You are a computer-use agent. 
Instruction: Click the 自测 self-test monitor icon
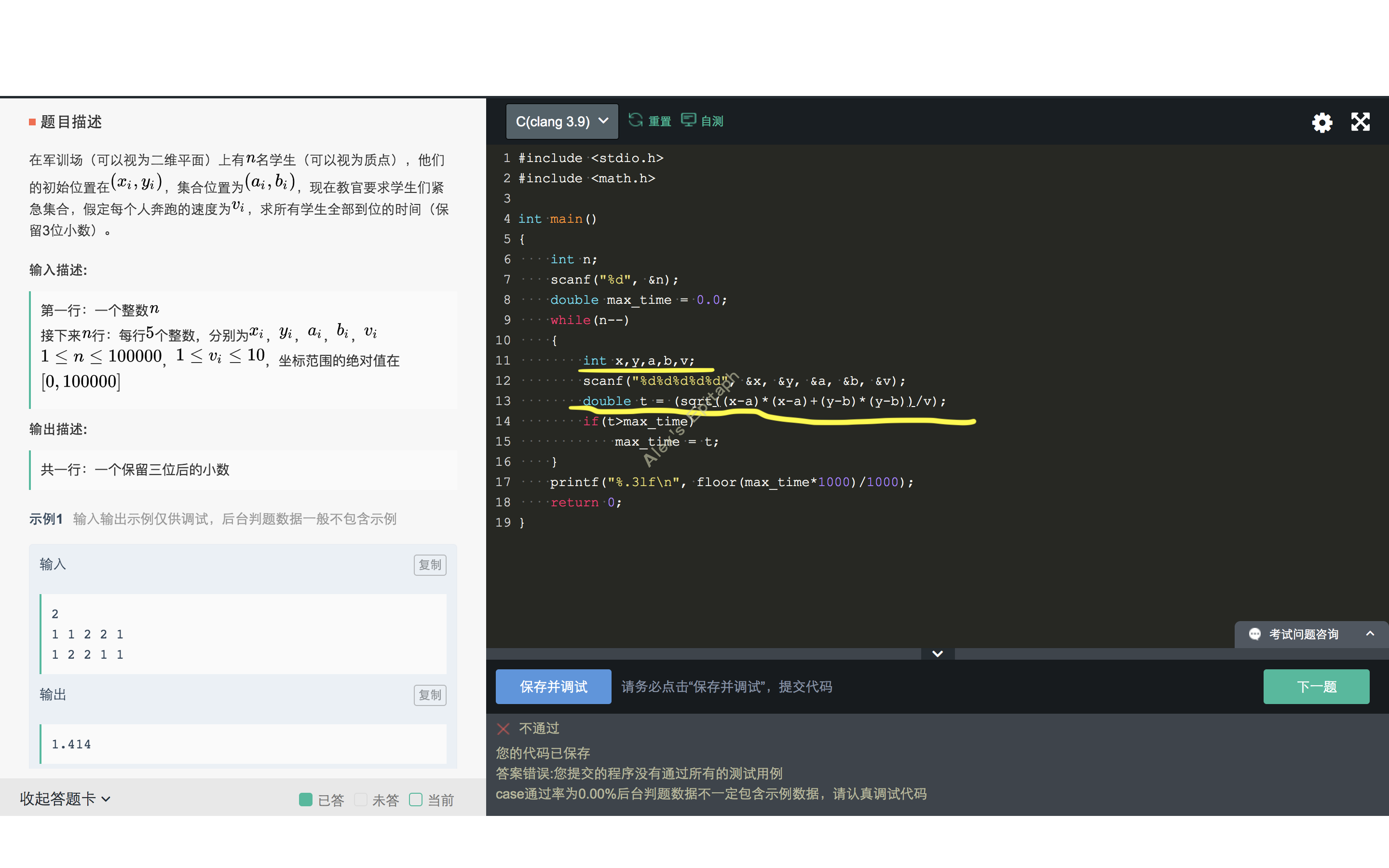point(688,120)
